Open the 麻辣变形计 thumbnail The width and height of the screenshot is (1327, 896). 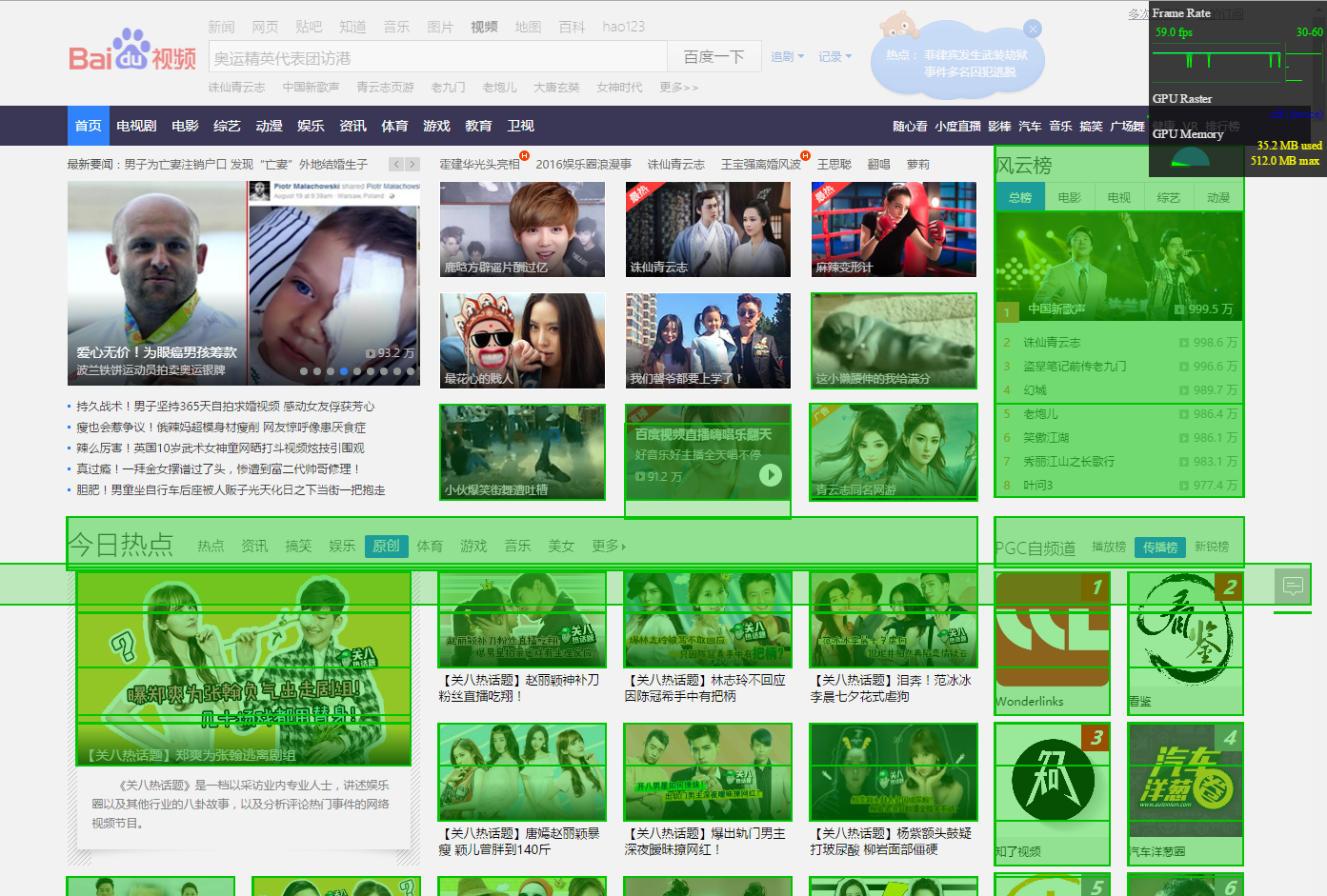pyautogui.click(x=894, y=229)
